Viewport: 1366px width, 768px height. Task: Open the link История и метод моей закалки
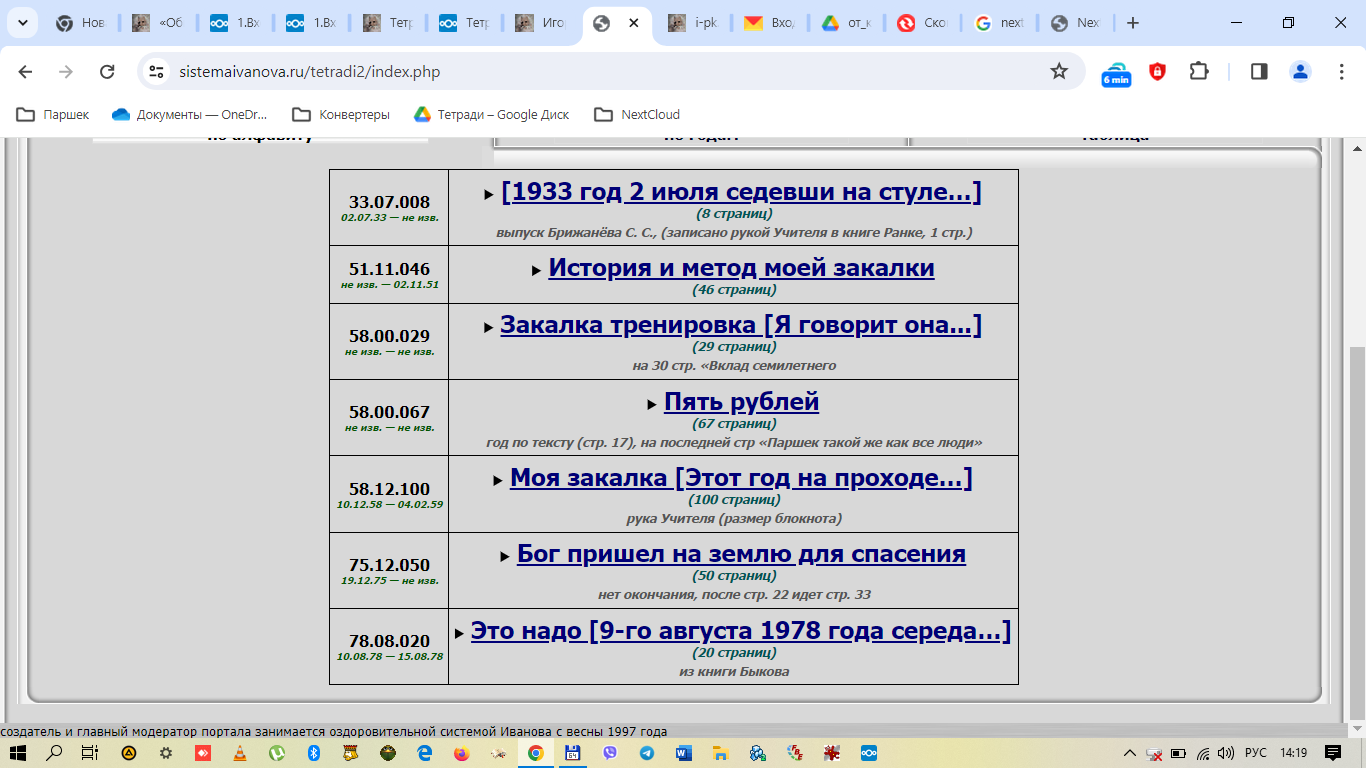click(741, 268)
